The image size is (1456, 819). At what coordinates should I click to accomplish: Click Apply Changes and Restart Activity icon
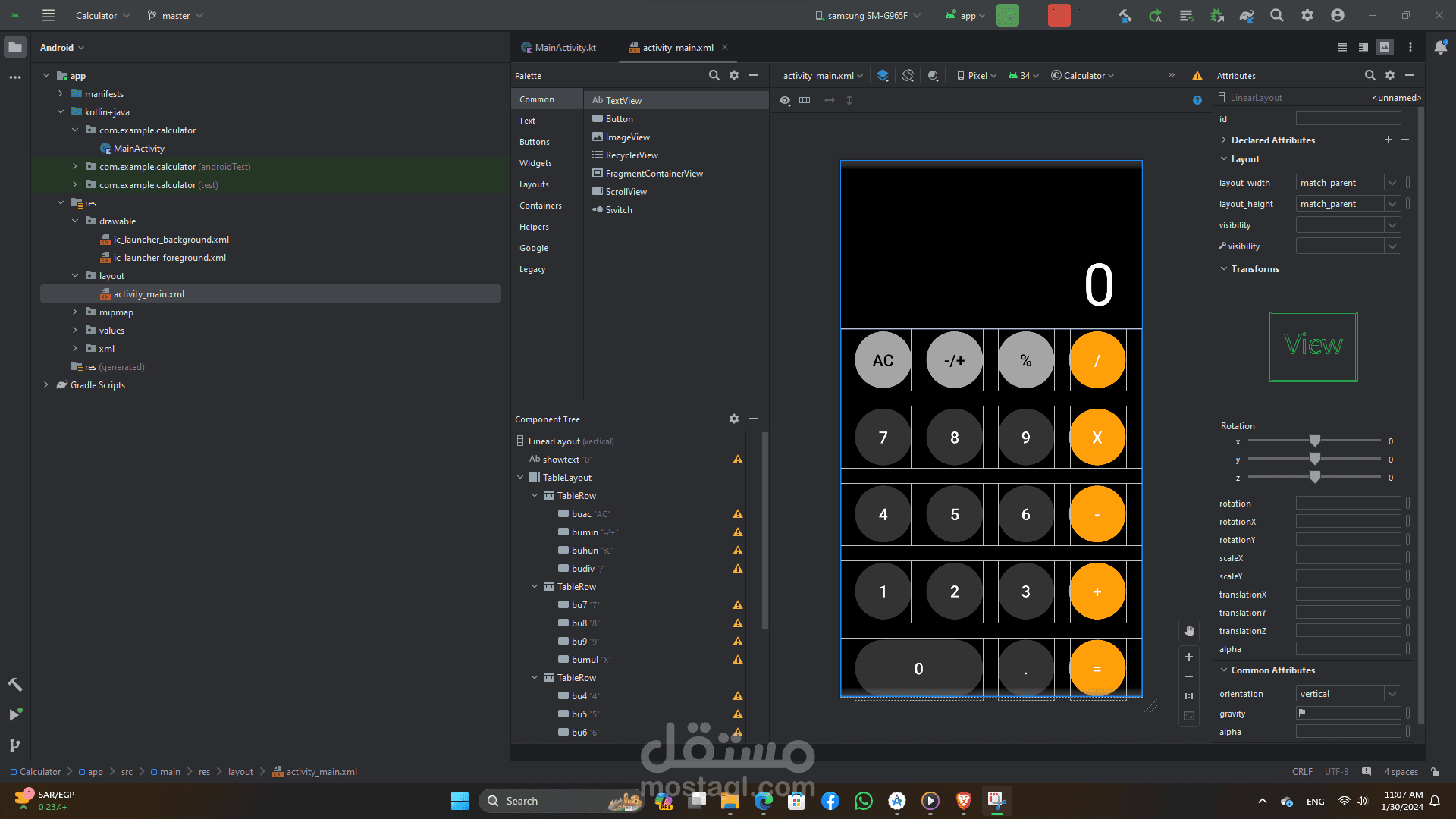click(x=1155, y=15)
